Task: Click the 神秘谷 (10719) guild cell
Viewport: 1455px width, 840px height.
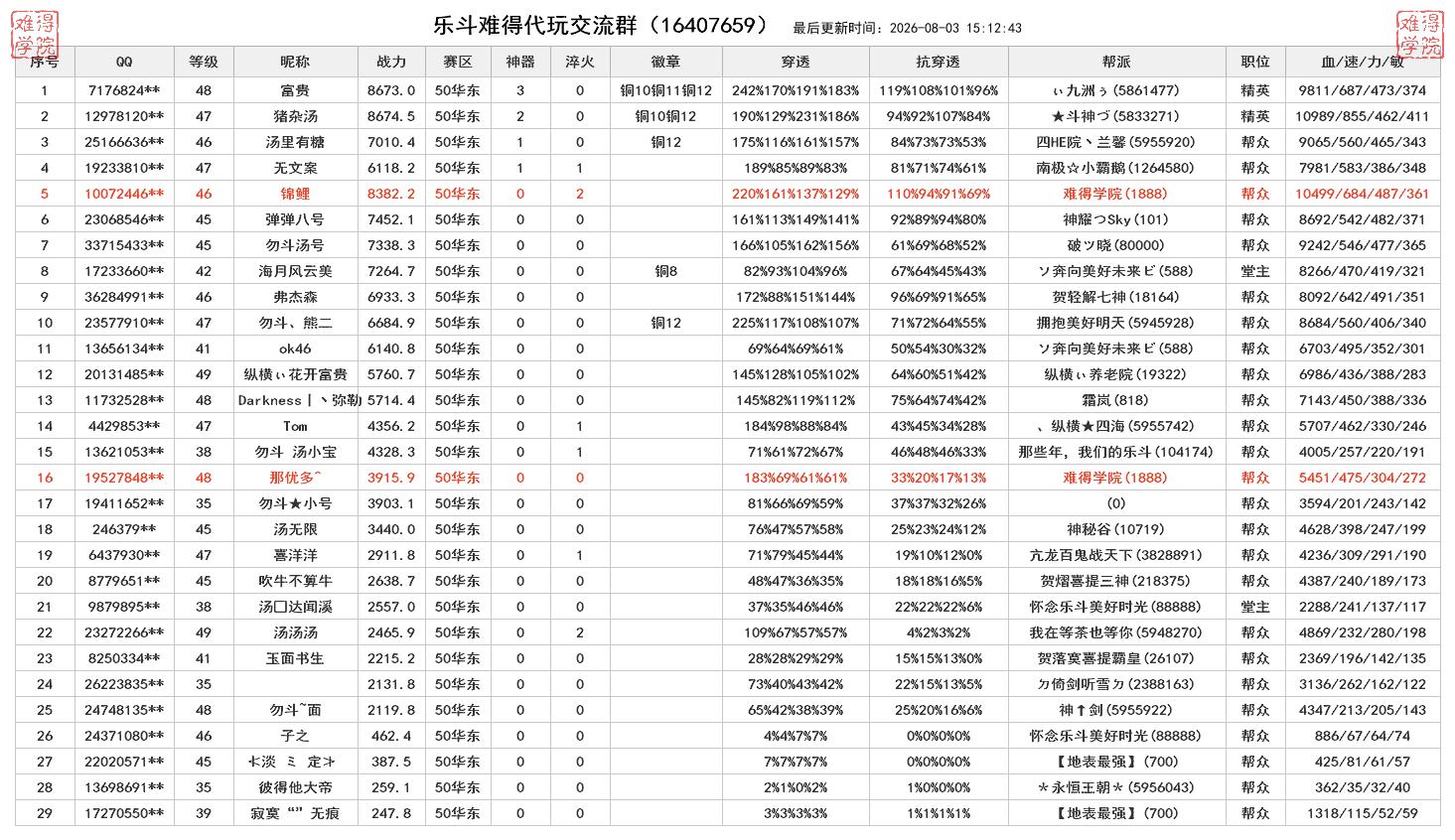Action: coord(1116,529)
